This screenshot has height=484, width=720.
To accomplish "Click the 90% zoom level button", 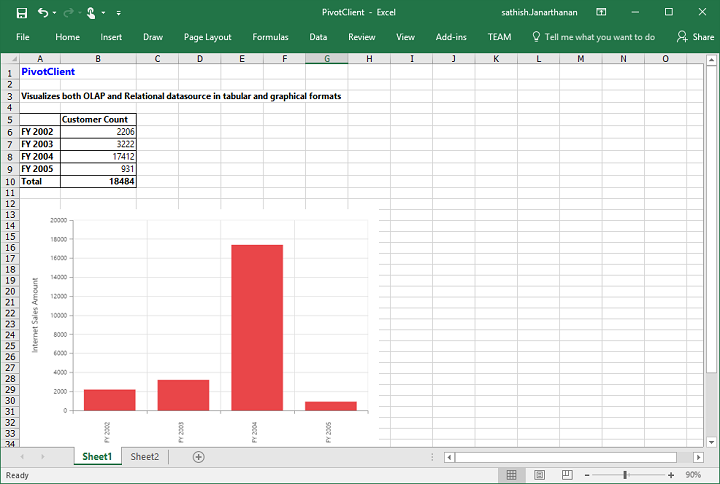I will tap(693, 475).
